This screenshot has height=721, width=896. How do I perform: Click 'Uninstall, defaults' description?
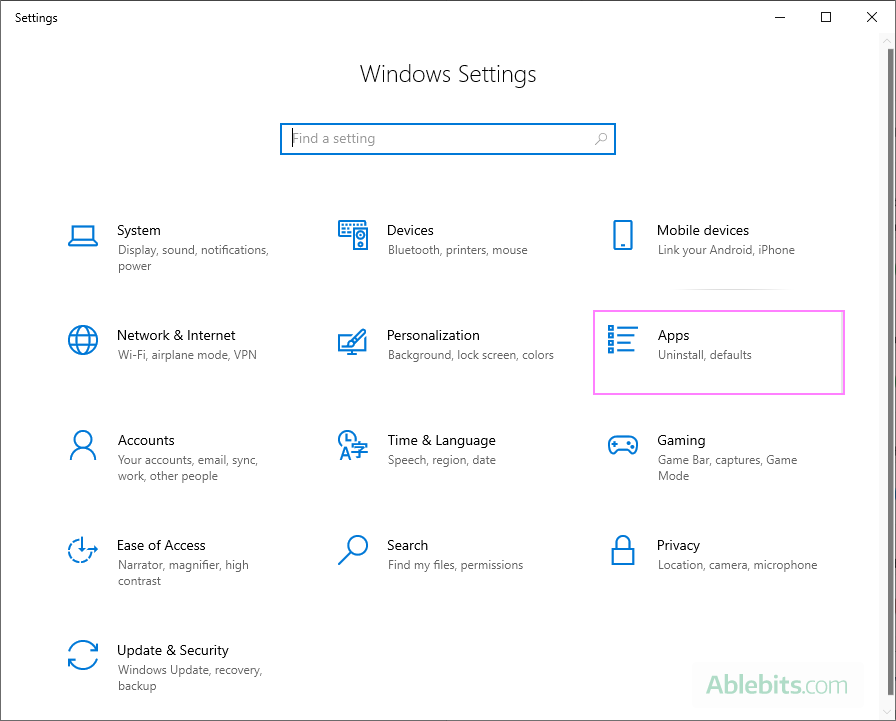[x=705, y=355]
